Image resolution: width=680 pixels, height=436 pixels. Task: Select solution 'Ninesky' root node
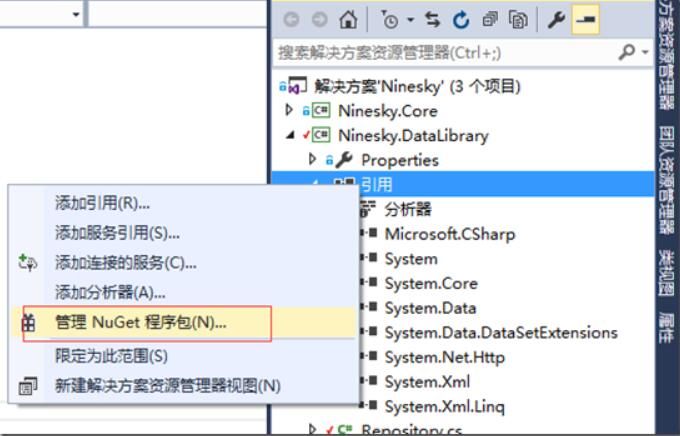coord(417,86)
